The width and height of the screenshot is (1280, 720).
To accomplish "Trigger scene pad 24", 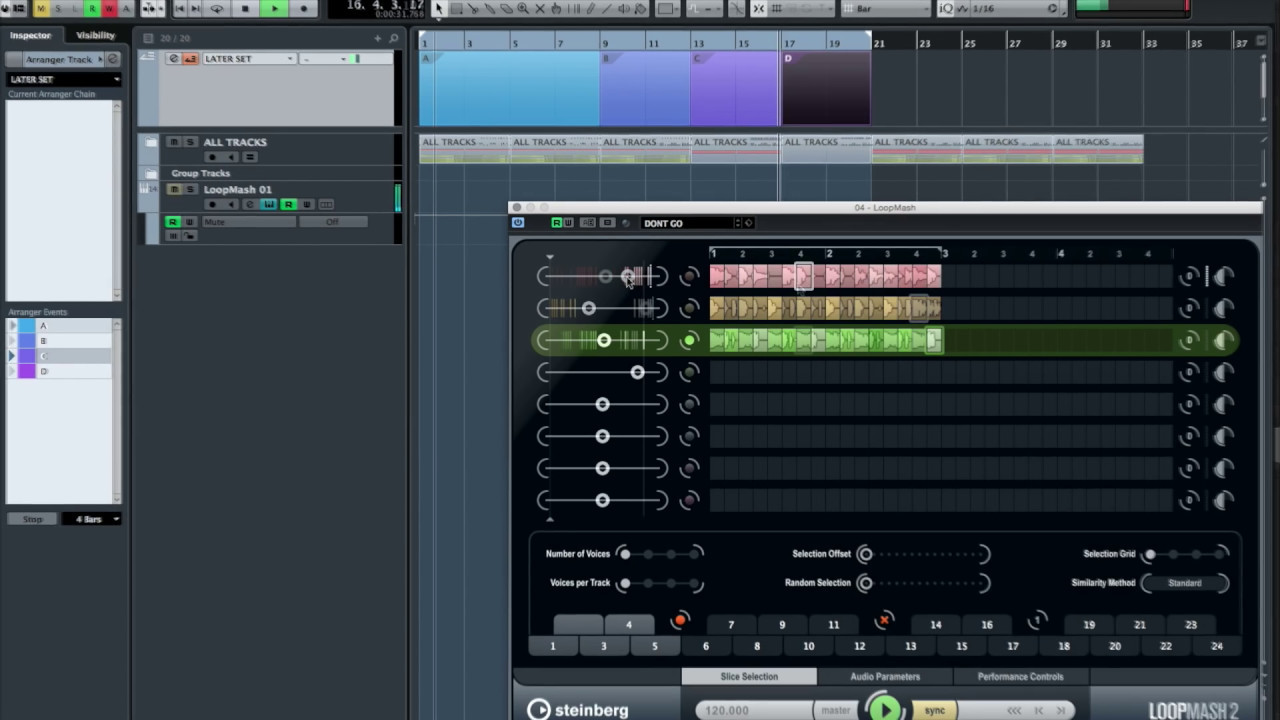I will pyautogui.click(x=1217, y=646).
